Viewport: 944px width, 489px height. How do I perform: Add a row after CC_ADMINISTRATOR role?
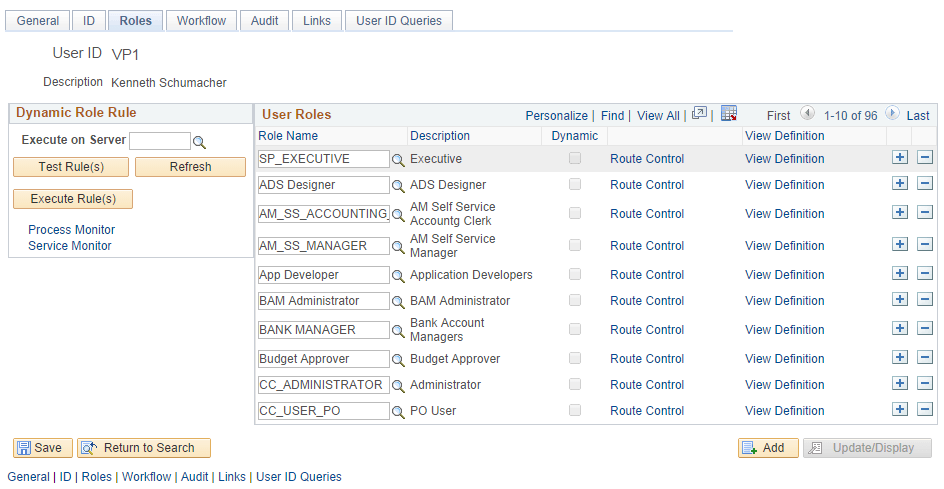pyautogui.click(x=899, y=383)
